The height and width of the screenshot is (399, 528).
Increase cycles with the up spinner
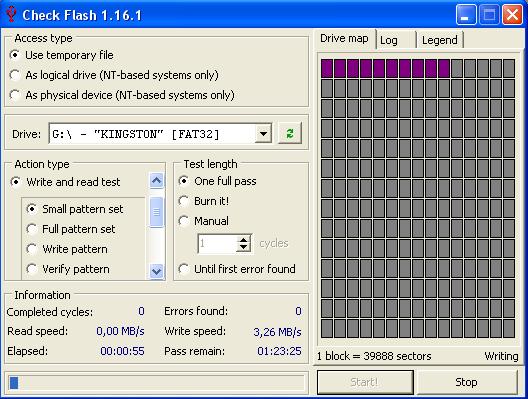243,240
